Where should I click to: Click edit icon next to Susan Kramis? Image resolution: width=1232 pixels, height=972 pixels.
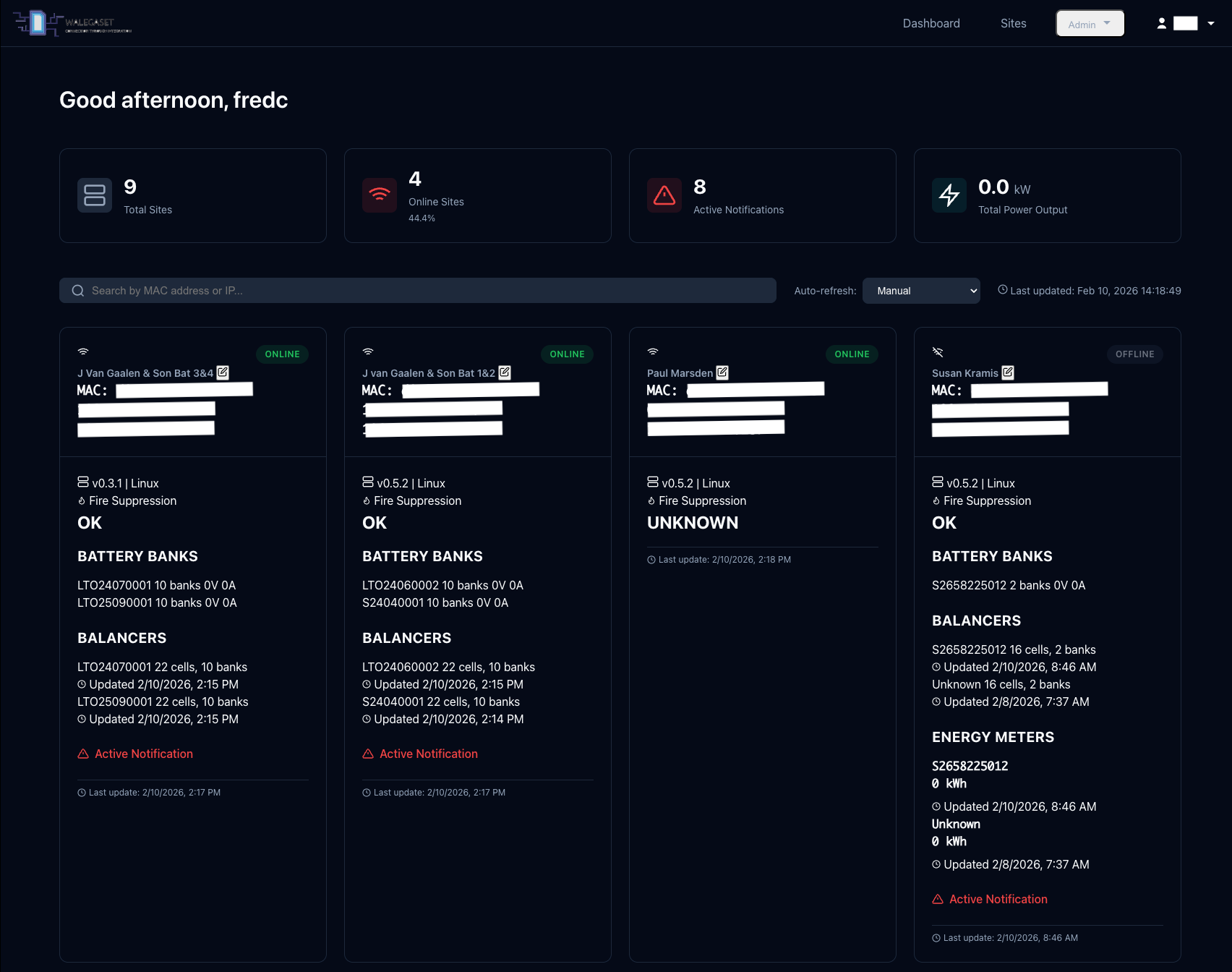1007,372
